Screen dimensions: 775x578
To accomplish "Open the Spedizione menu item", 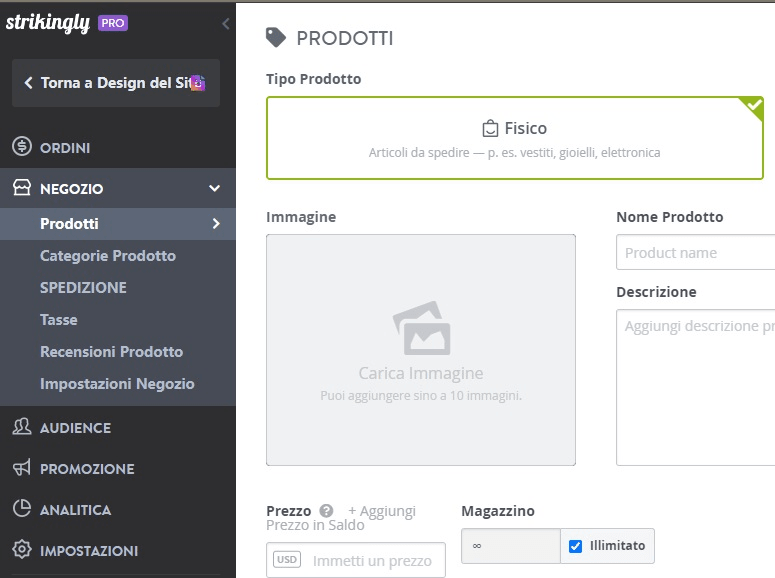I will click(x=83, y=288).
